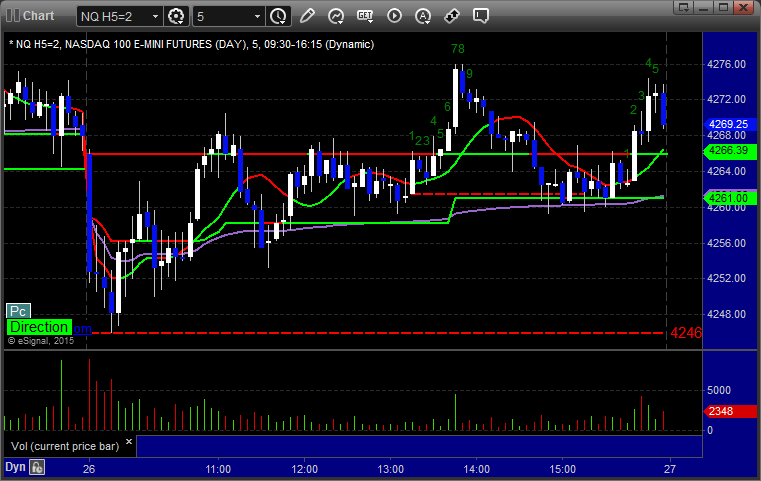761x481 pixels.
Task: Click the Pc button on the chart
Action: 18,311
